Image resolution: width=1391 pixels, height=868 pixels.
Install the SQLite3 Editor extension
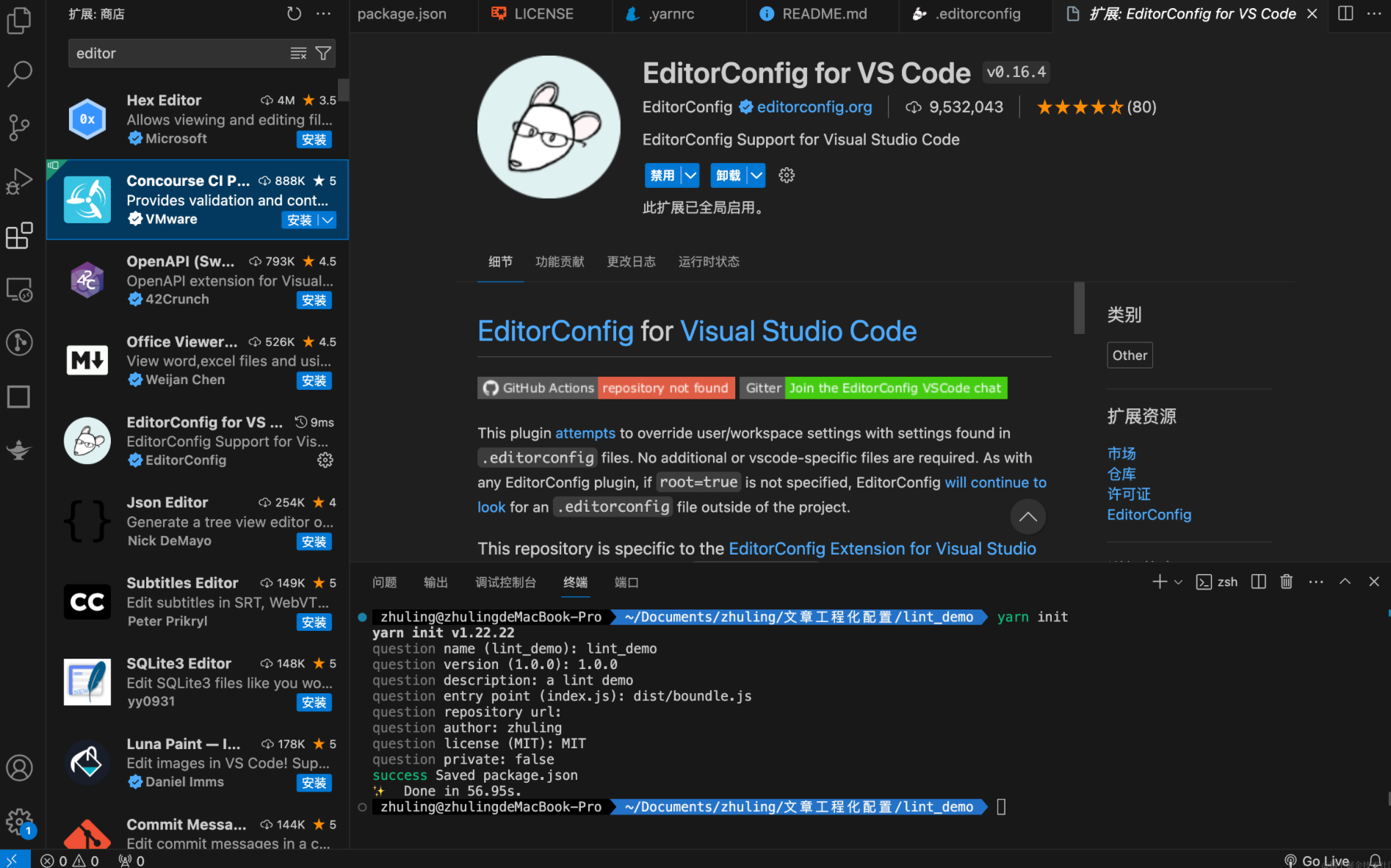[x=314, y=703]
